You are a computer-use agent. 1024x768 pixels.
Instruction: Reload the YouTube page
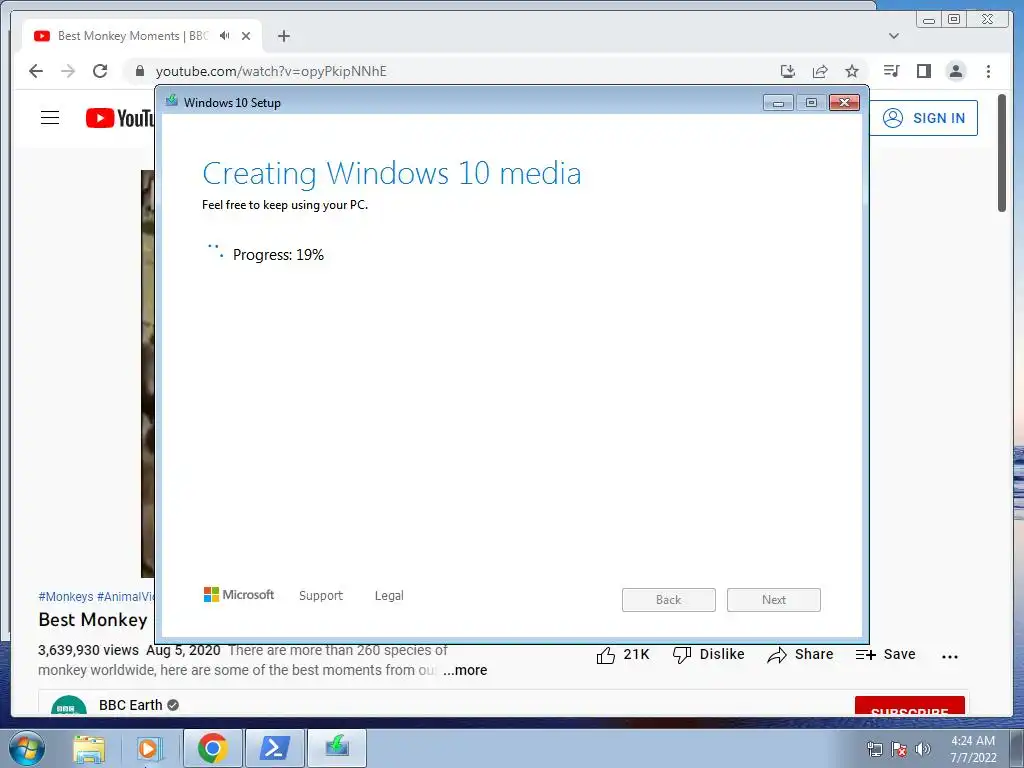coord(100,71)
